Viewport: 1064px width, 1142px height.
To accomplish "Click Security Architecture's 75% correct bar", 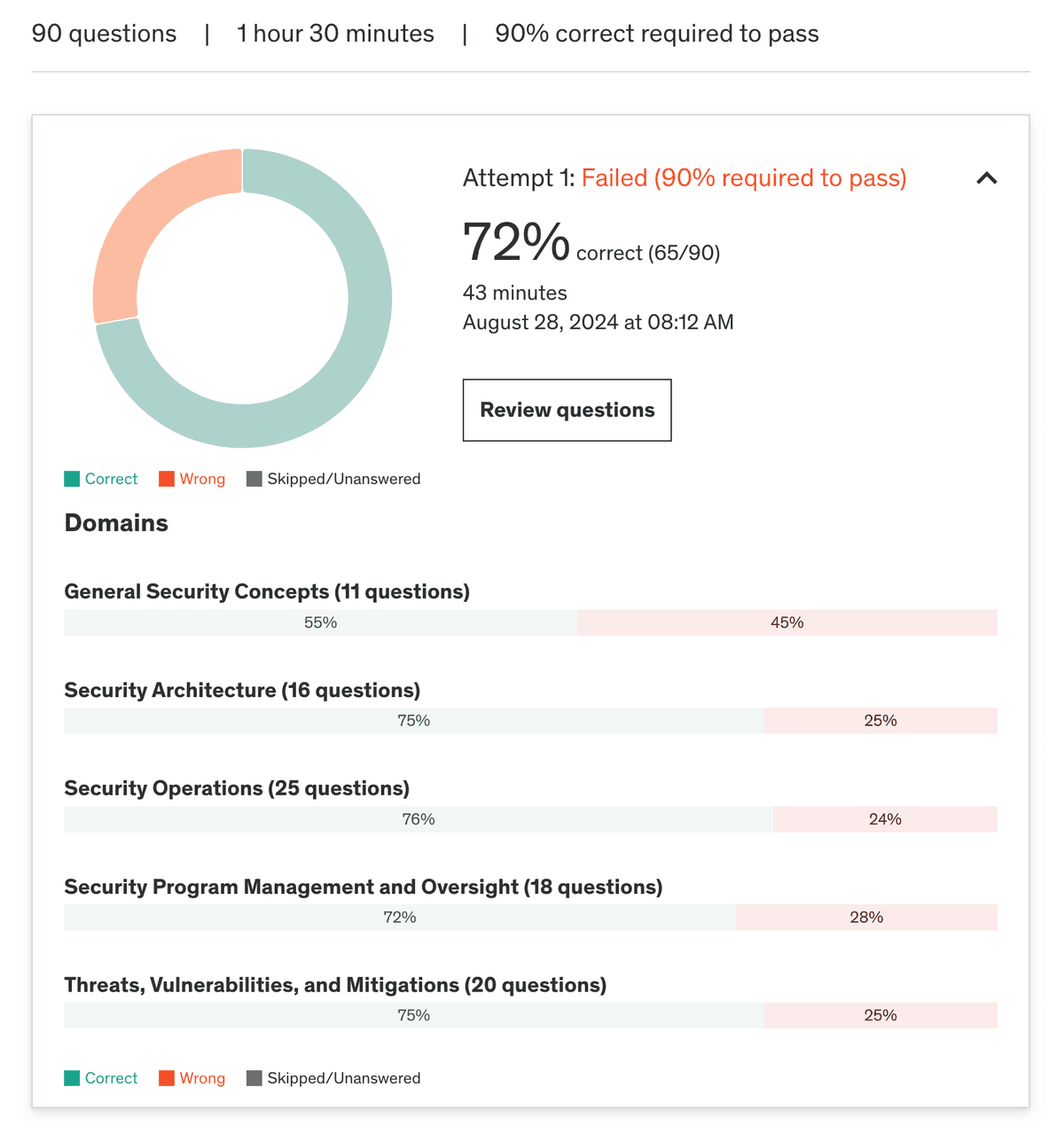I will pos(413,721).
